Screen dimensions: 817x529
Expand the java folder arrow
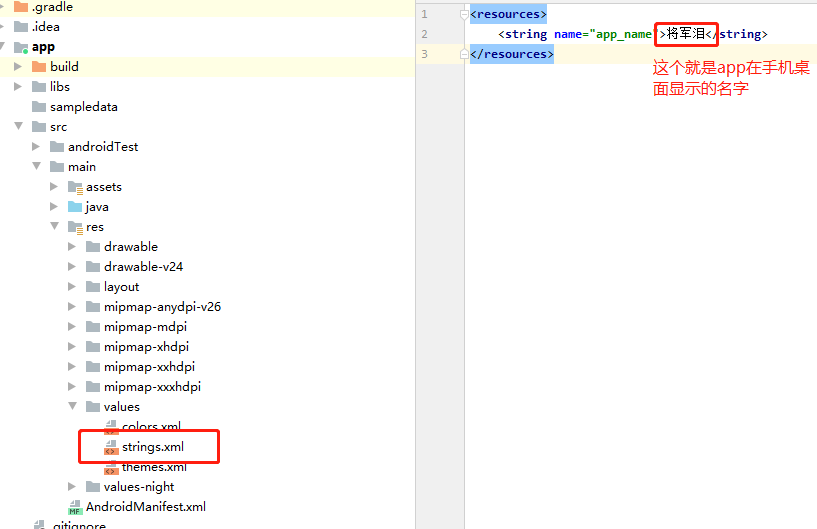[x=54, y=206]
